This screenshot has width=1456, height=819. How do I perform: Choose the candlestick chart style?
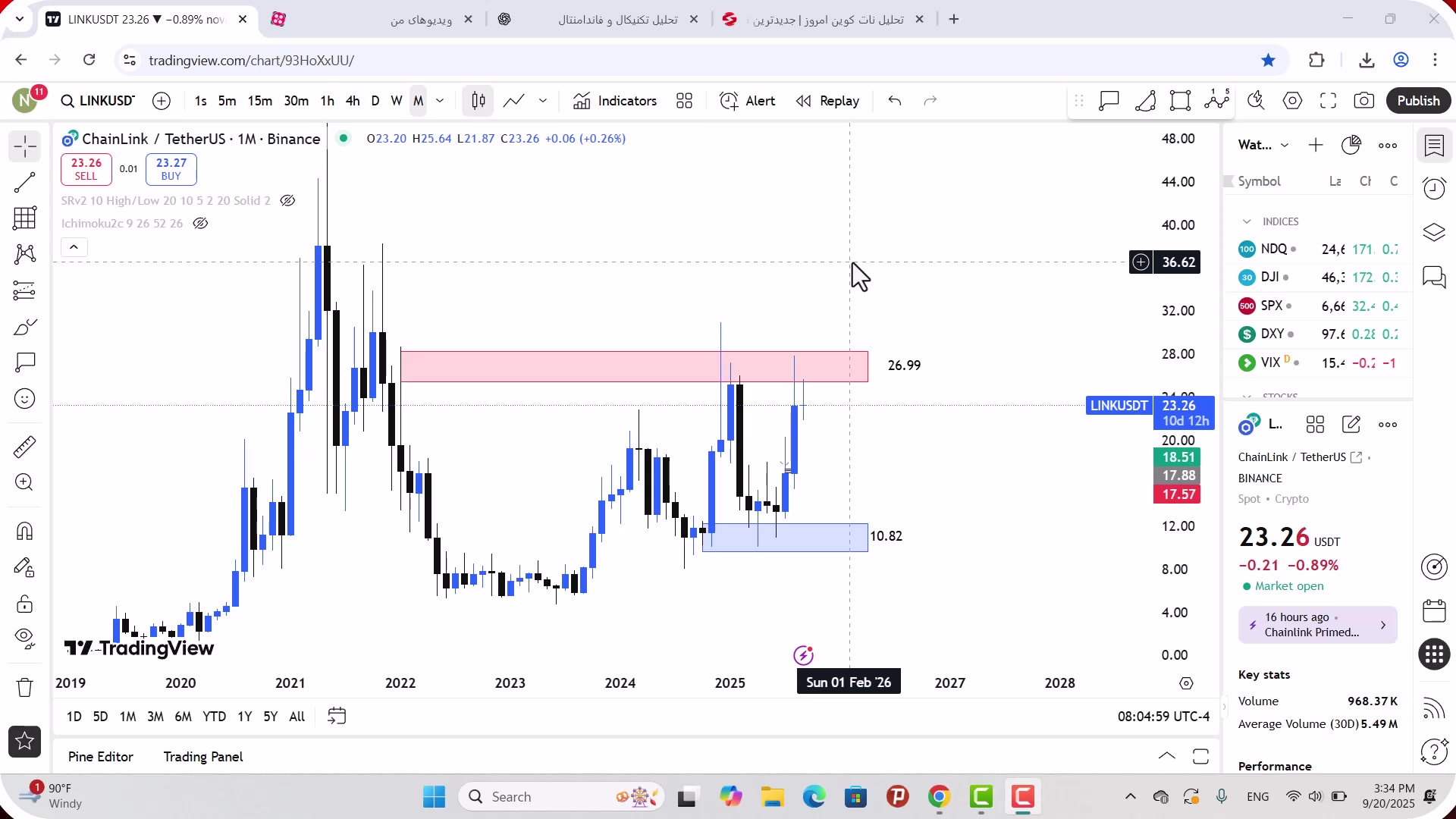tap(479, 101)
